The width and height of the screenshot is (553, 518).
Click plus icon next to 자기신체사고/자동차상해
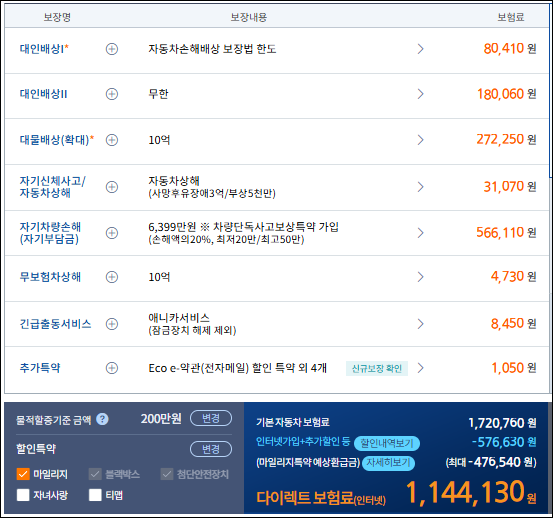(112, 187)
